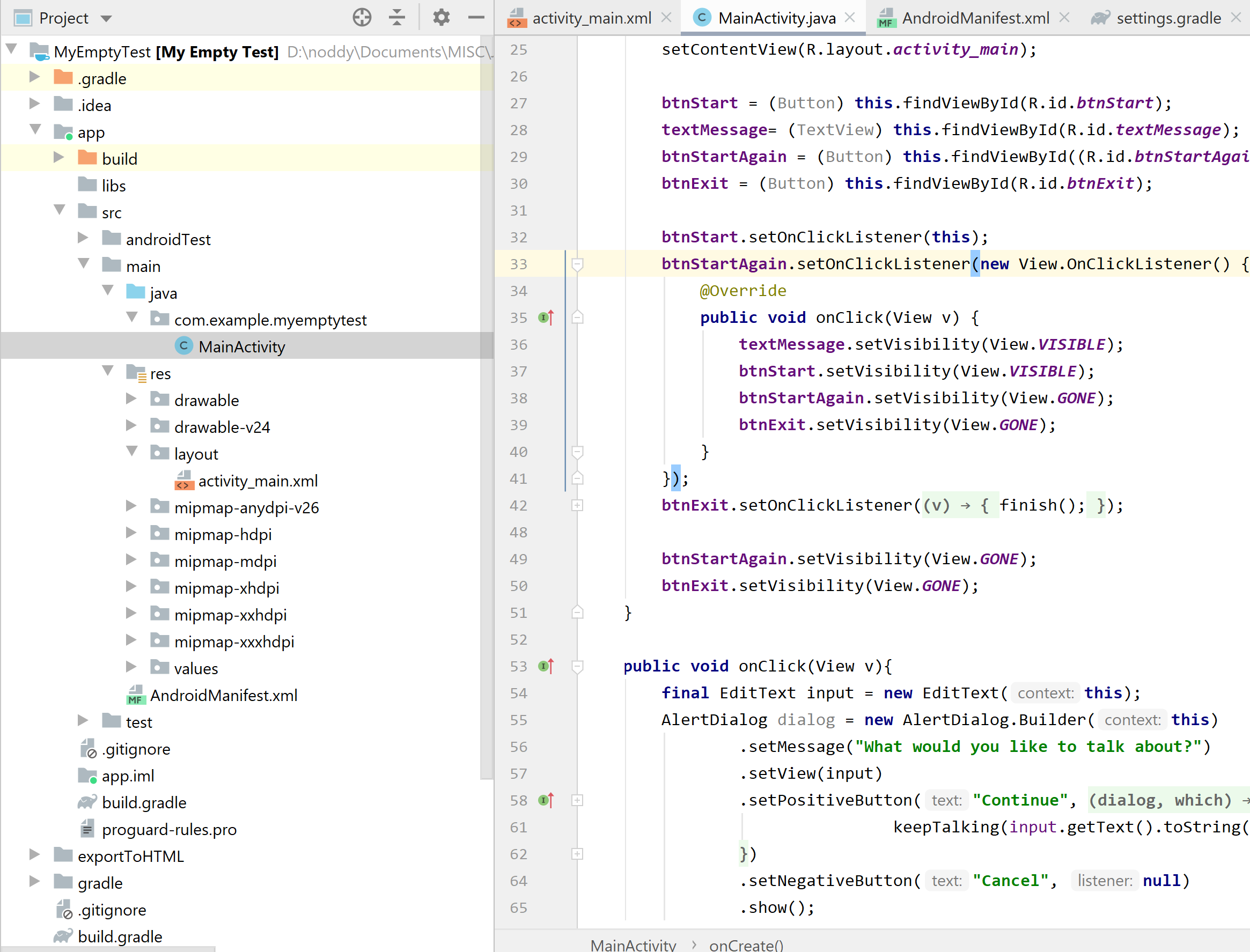Viewport: 1250px width, 952px height.
Task: Click the Select Opened File crosshair icon
Action: [362, 18]
